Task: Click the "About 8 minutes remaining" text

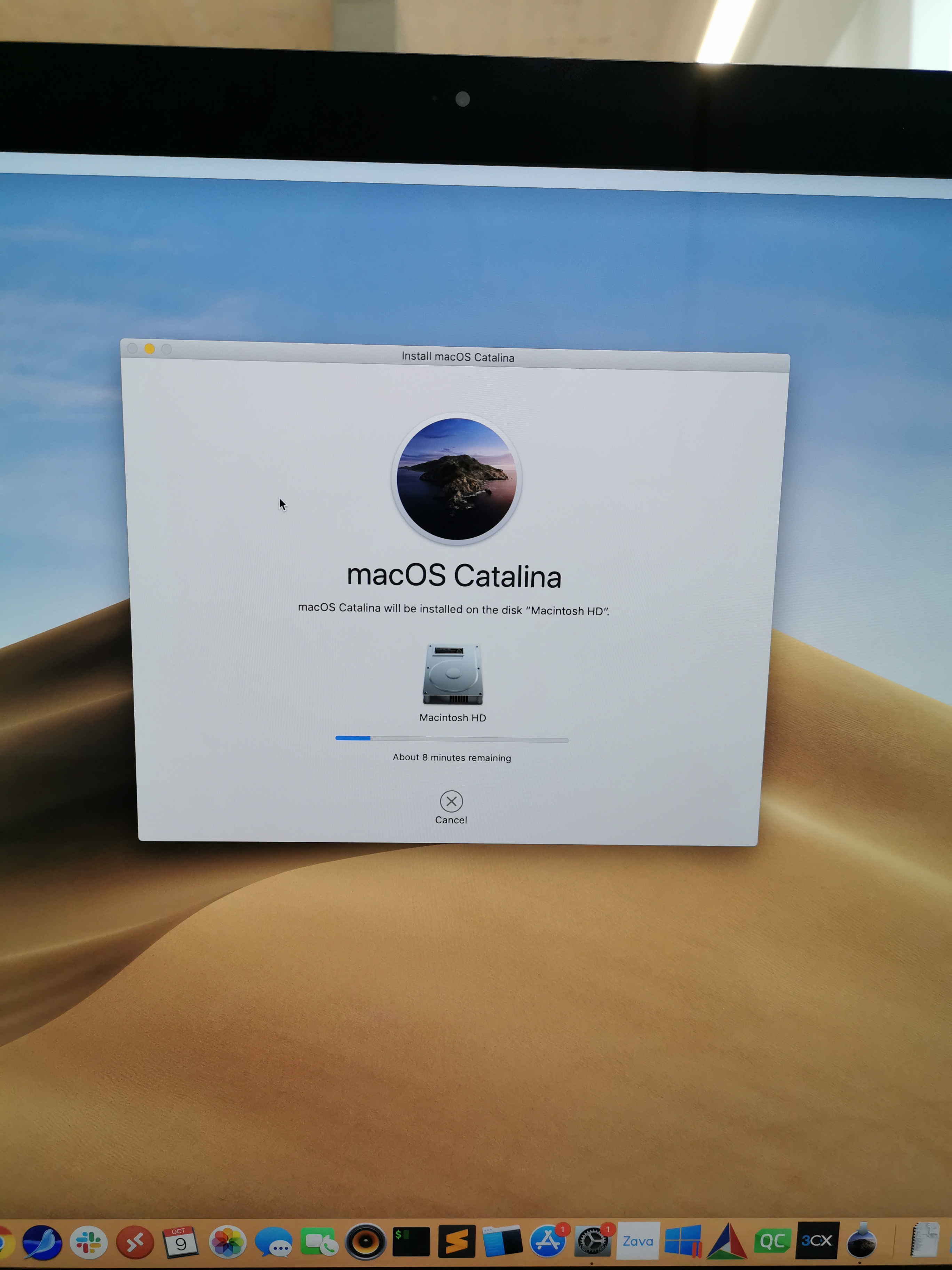Action: coord(452,757)
